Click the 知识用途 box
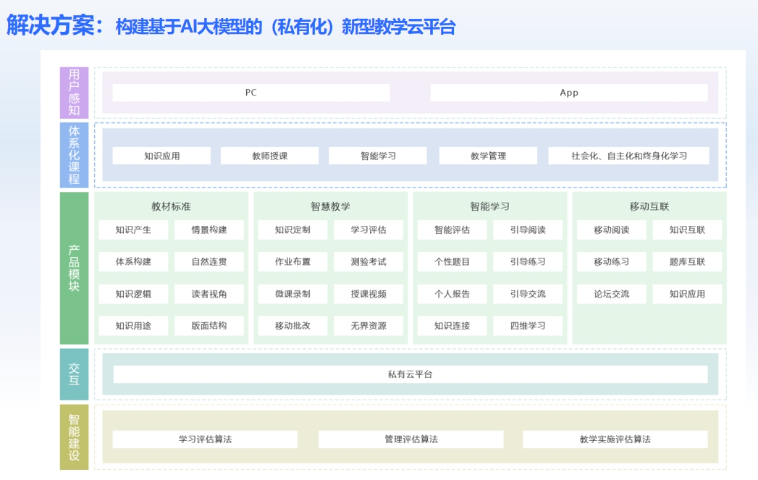Screen dimensions: 758x480 tap(133, 326)
